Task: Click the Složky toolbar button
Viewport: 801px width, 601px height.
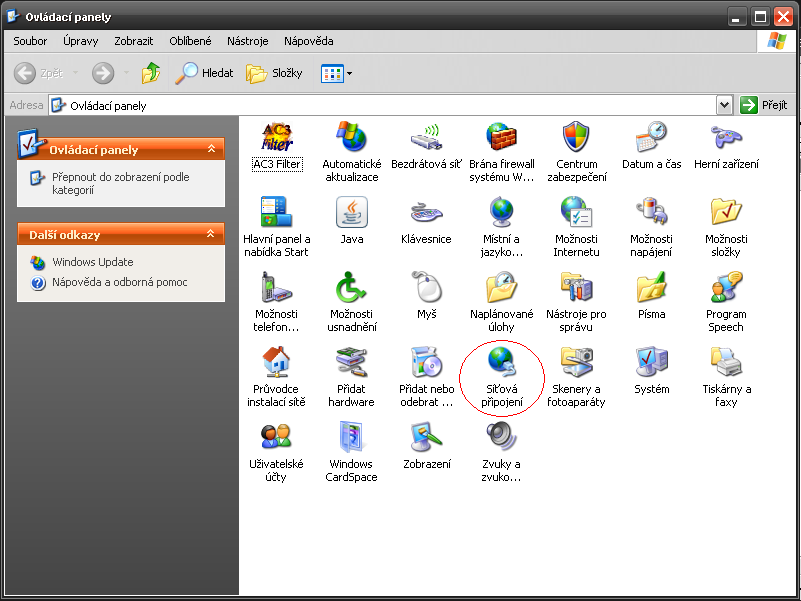Action: [x=275, y=73]
